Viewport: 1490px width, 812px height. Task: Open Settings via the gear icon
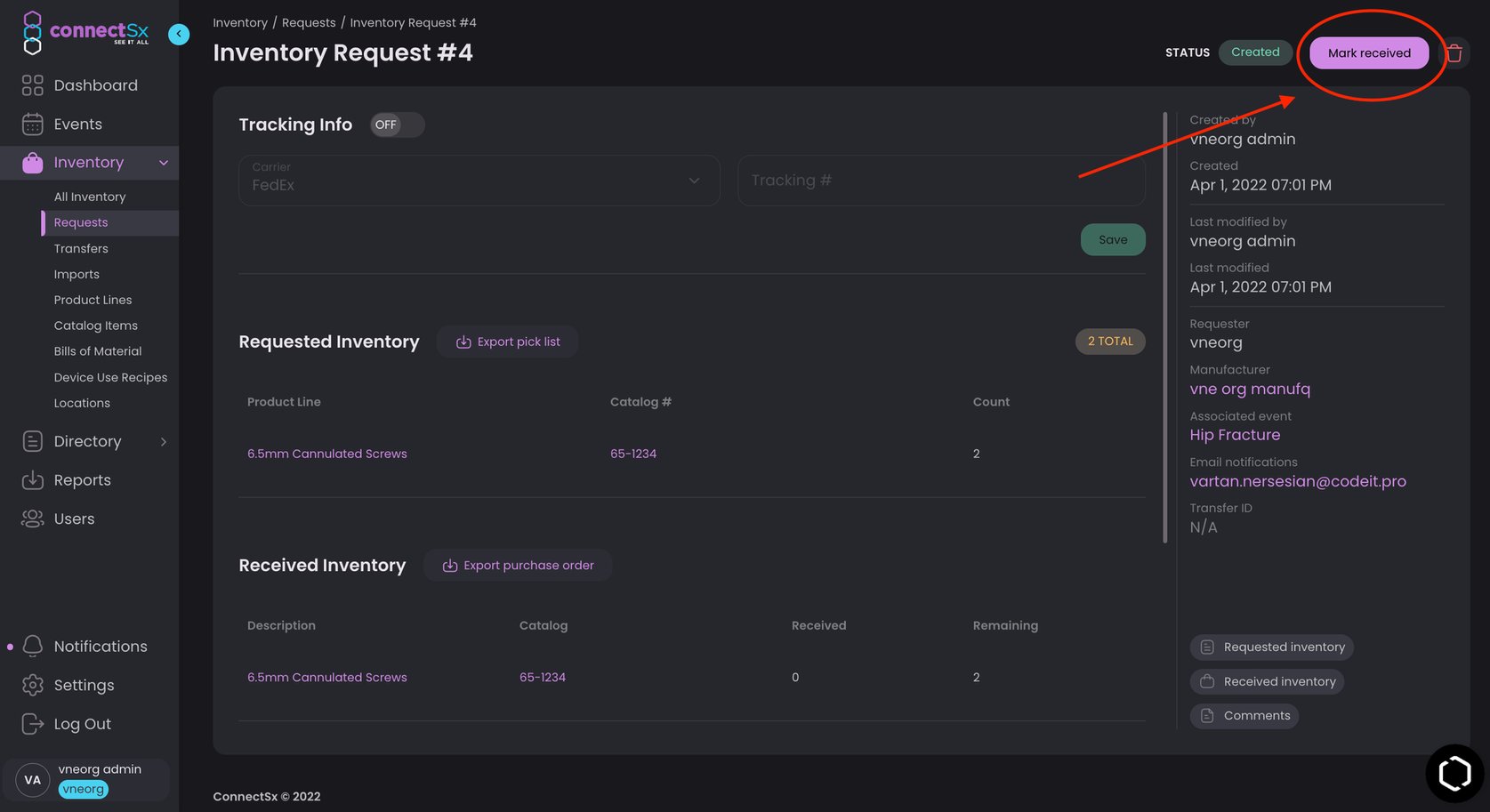(32, 685)
